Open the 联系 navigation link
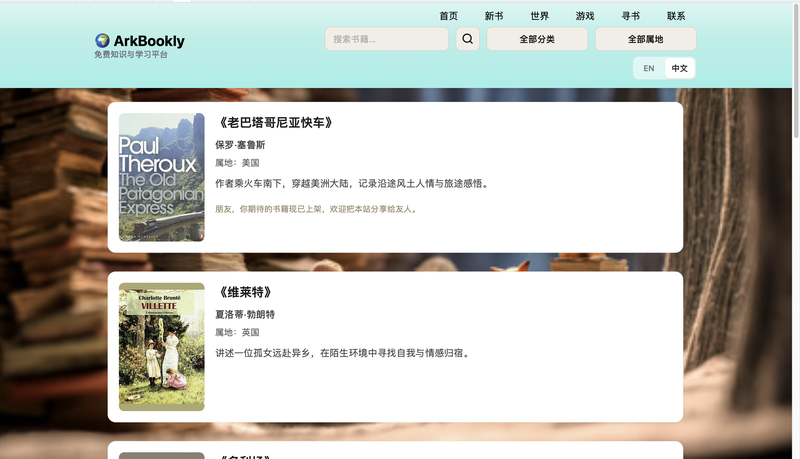The image size is (800, 459). 676,16
